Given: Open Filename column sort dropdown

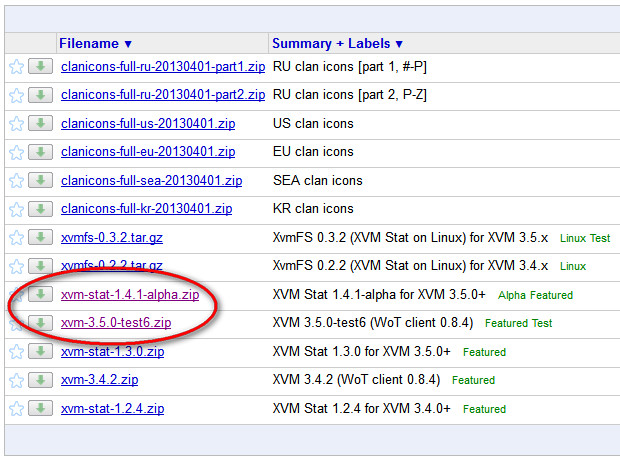Looking at the screenshot, I should pos(95,43).
